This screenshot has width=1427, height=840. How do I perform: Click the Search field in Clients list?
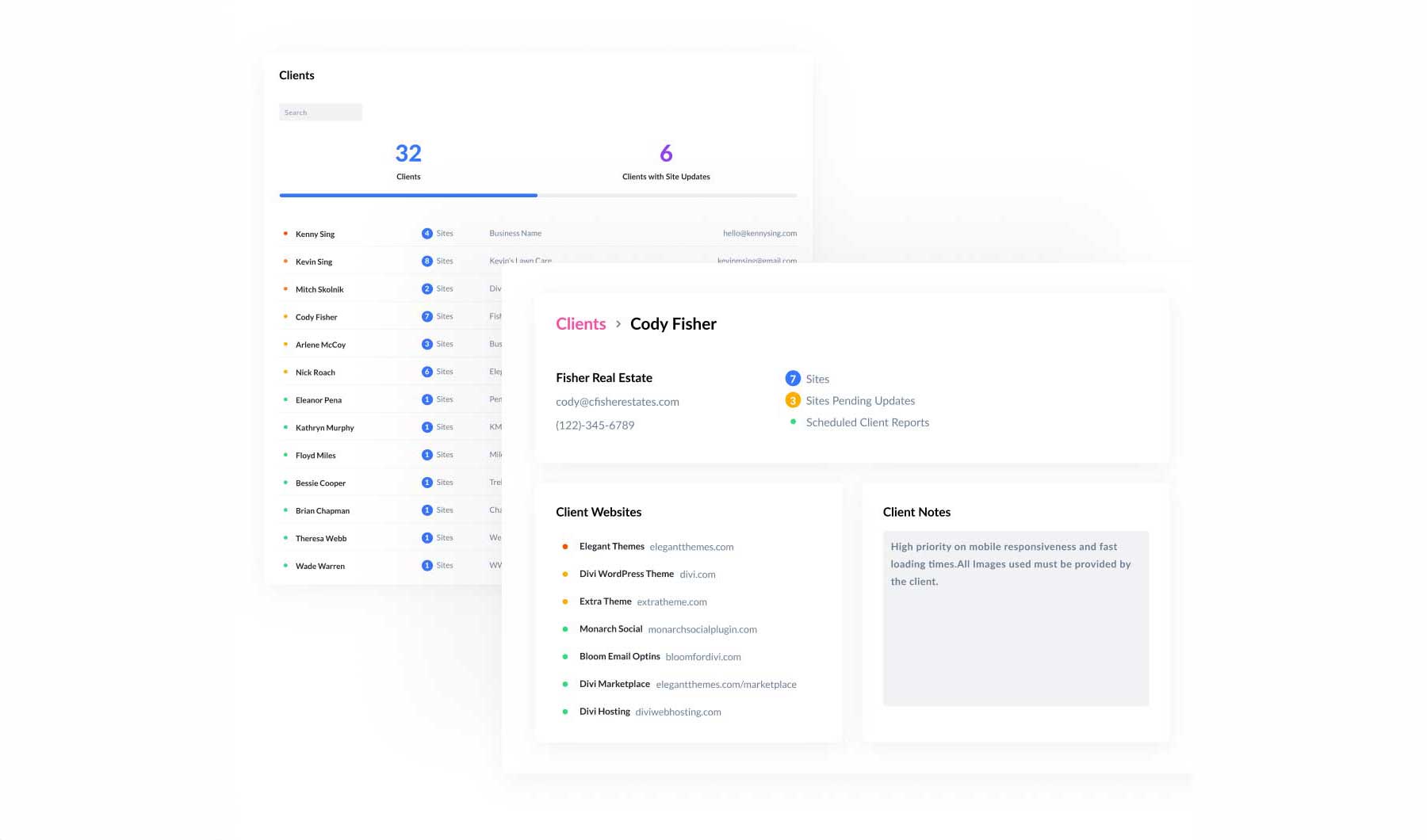point(320,113)
